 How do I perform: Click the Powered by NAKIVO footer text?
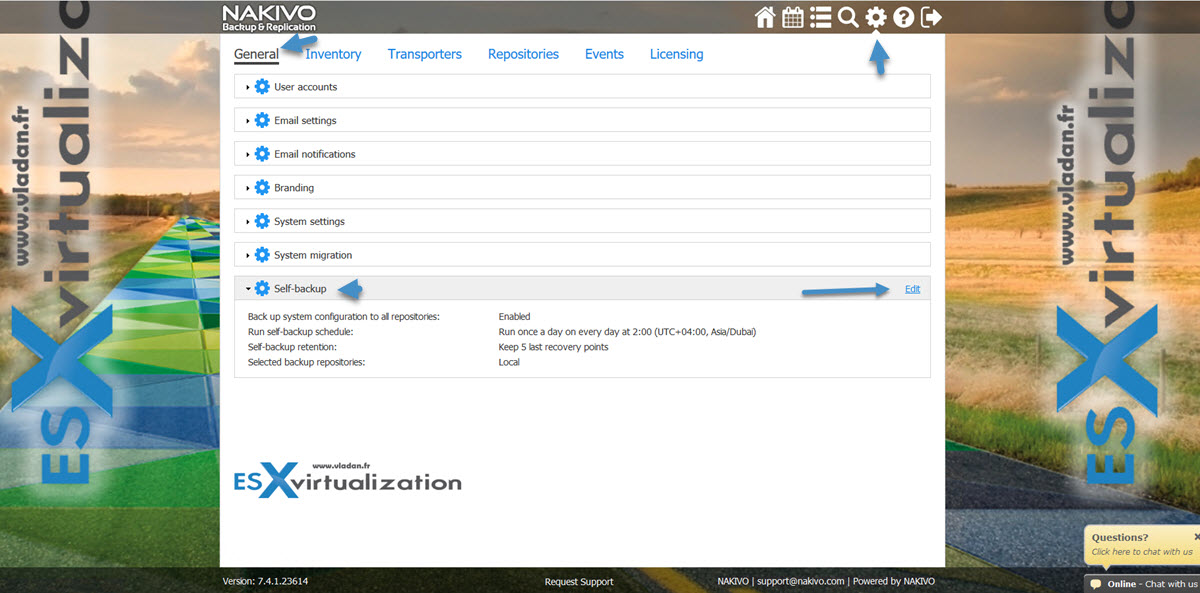tap(894, 581)
